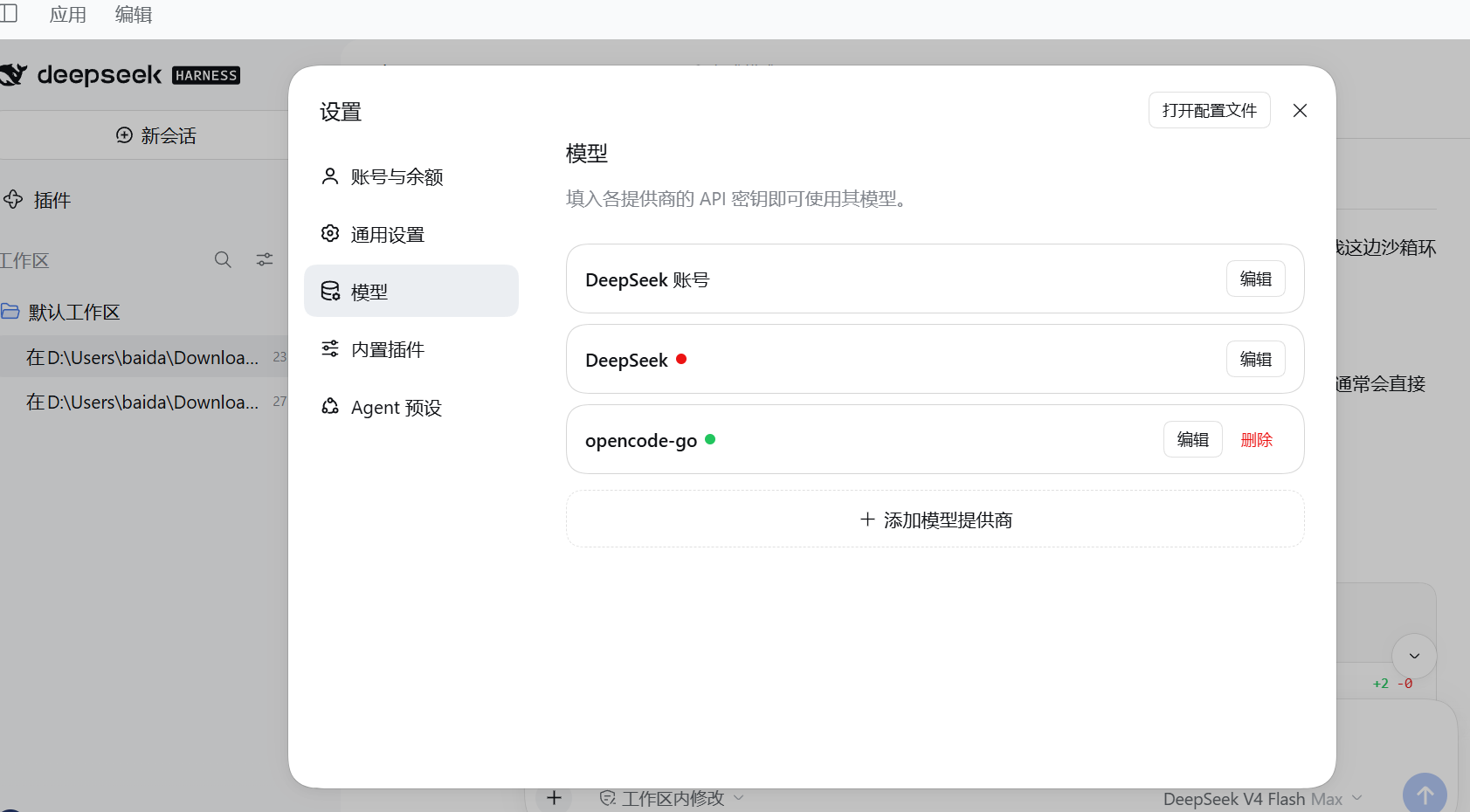Click the plus attachment icon at chat input

point(554,797)
